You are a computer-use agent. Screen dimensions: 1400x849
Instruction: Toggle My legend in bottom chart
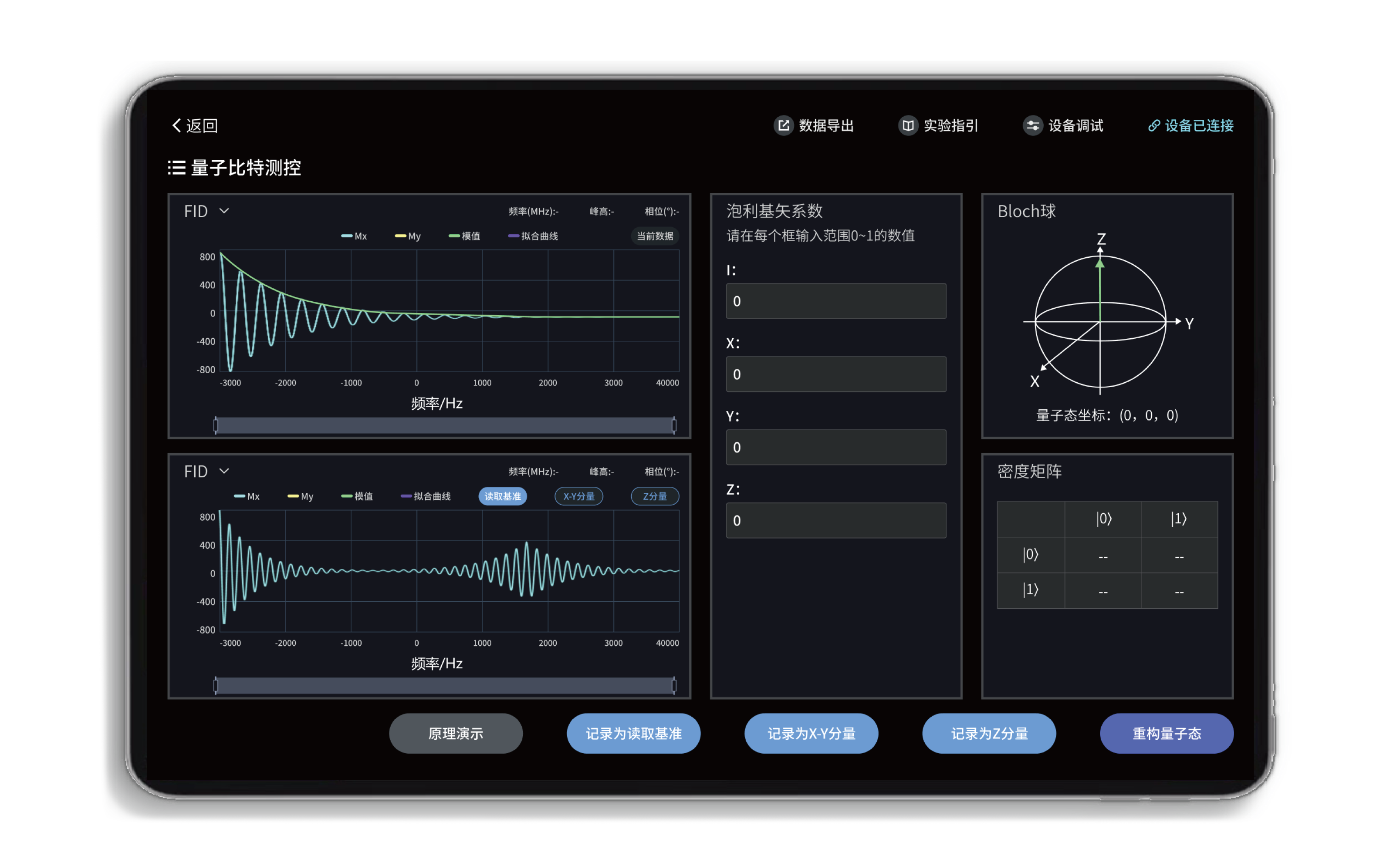[301, 496]
